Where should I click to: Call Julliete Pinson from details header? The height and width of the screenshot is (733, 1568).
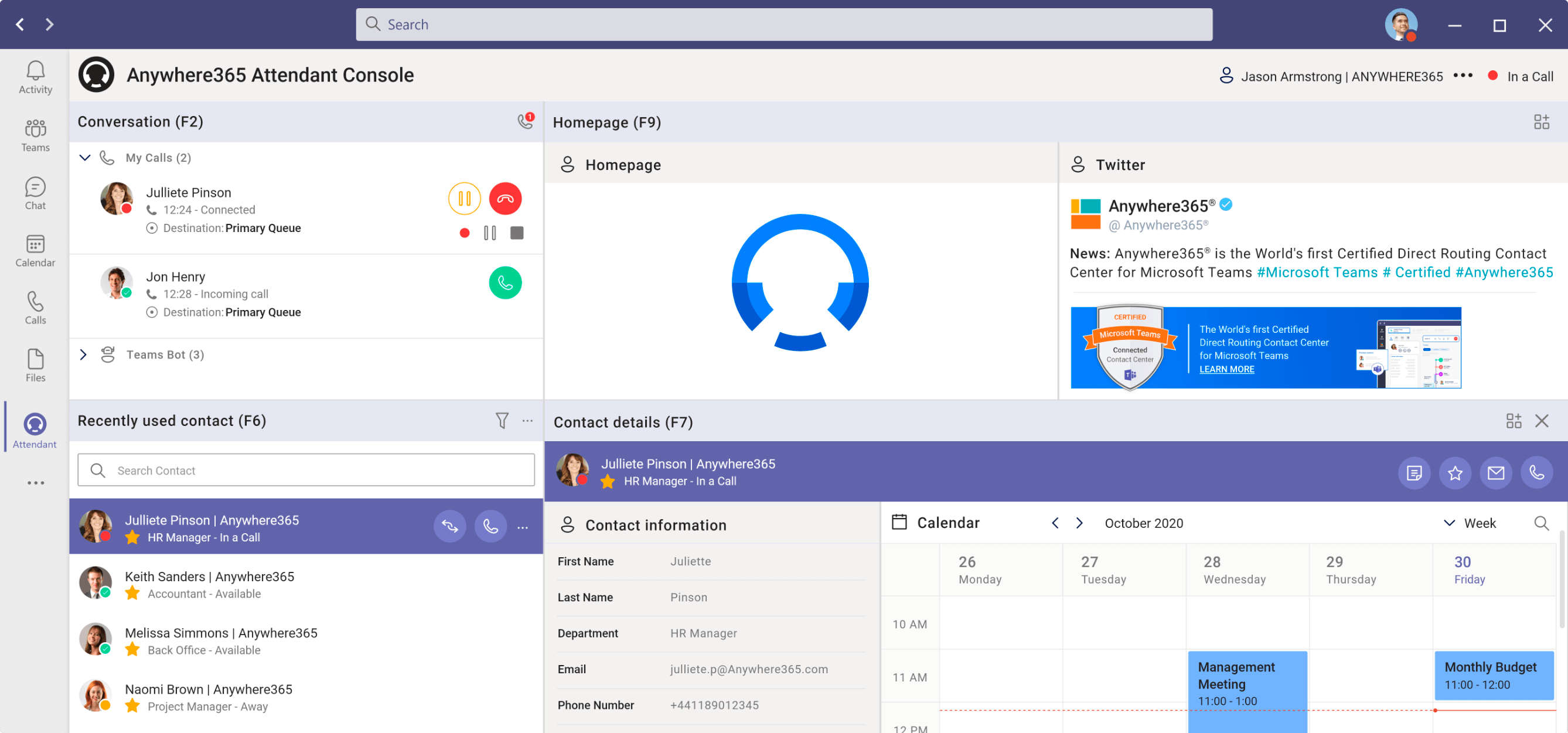(1536, 472)
